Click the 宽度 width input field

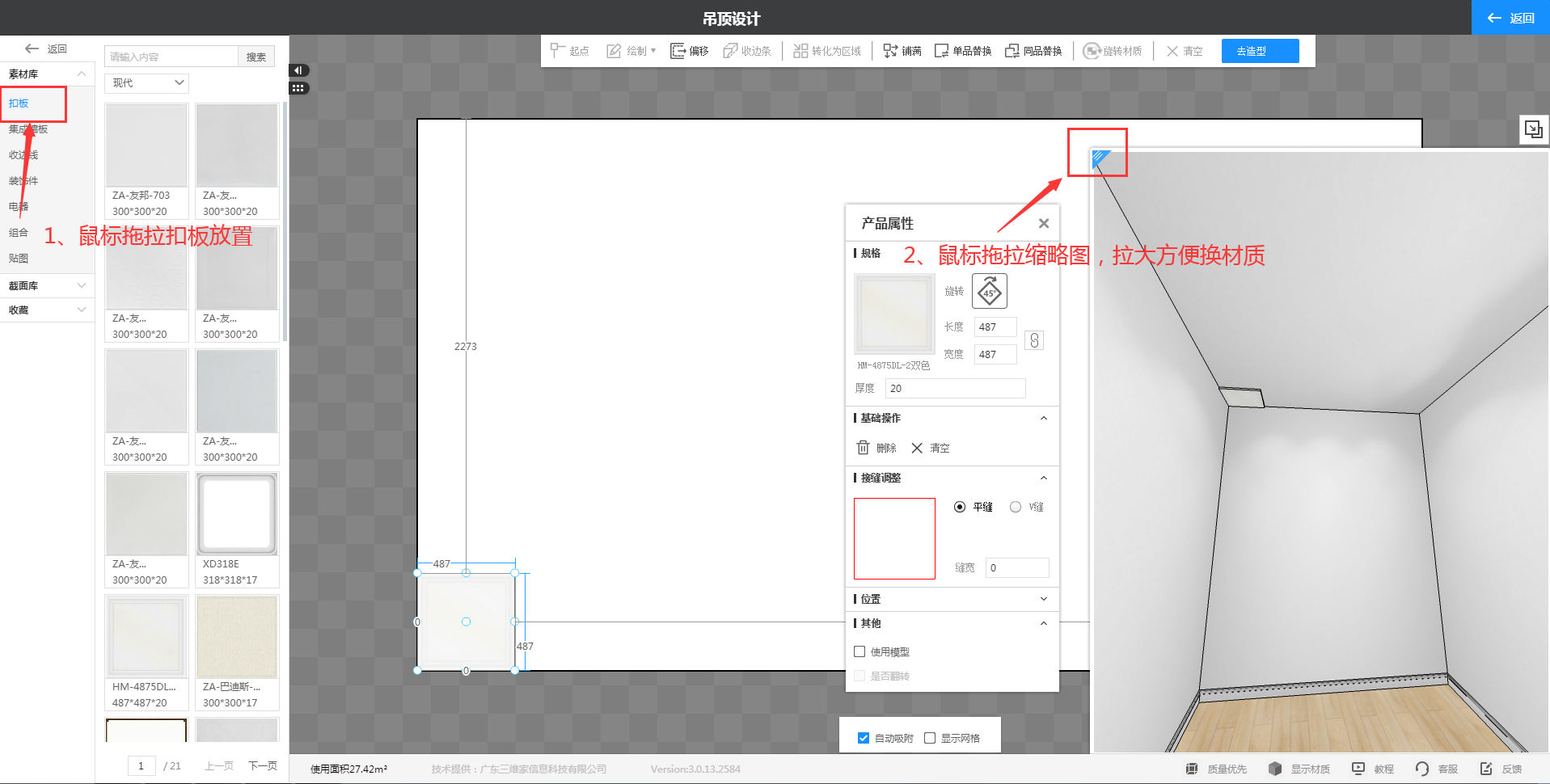click(x=995, y=355)
